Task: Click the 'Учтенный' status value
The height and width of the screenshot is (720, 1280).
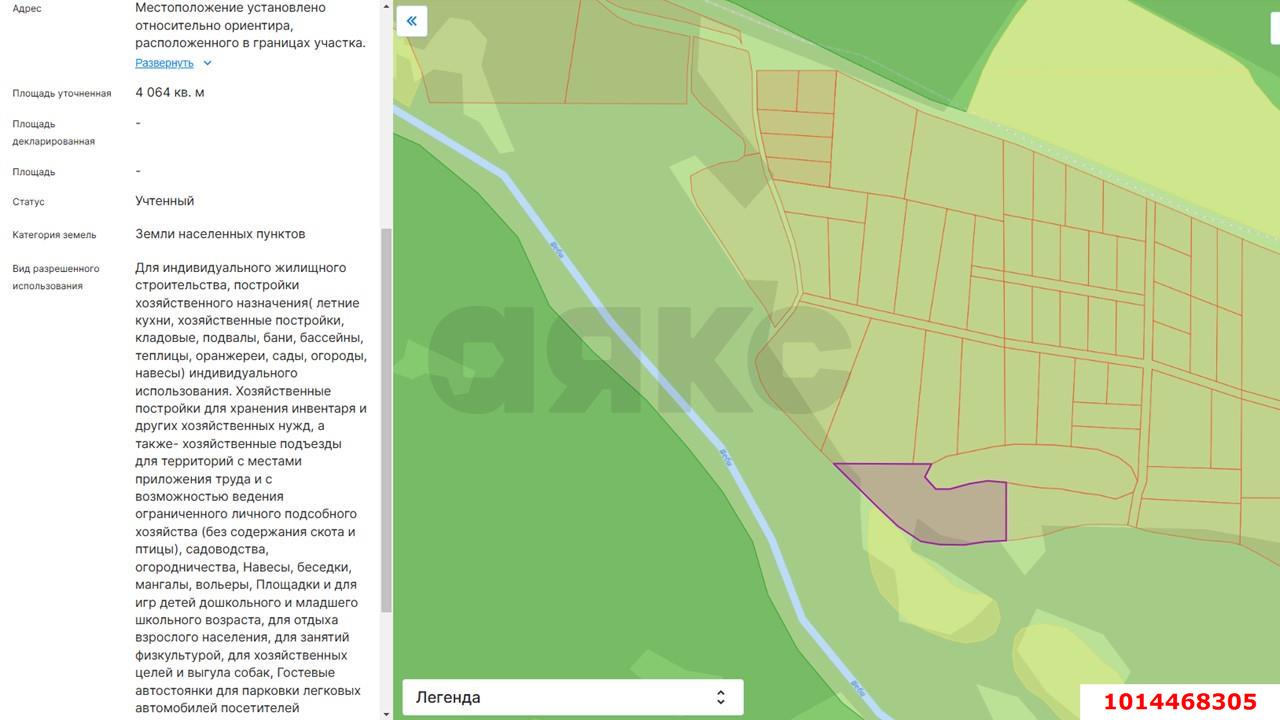Action: click(x=165, y=201)
